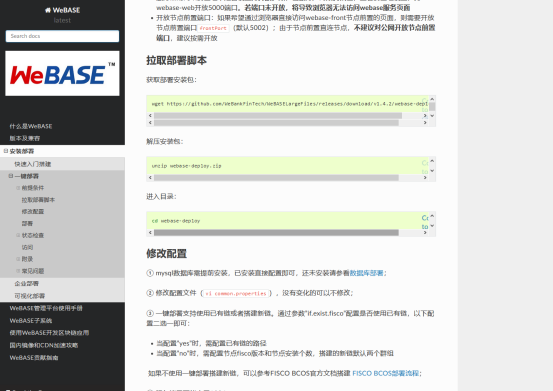
Task: Click the vi common.properties inline code
Action: 236,293
